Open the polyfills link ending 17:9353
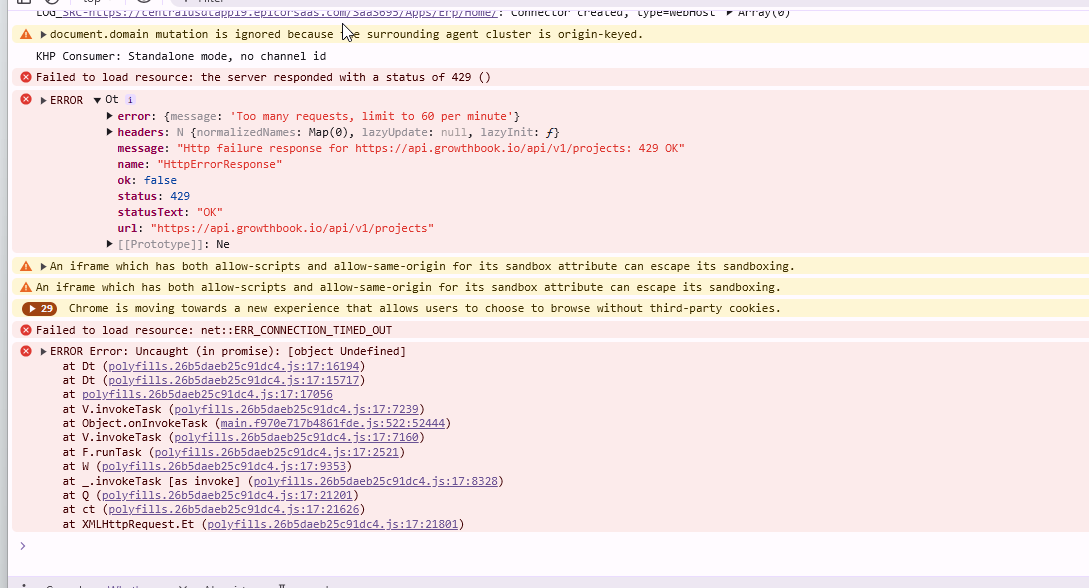The height and width of the screenshot is (588, 1089). click(224, 467)
